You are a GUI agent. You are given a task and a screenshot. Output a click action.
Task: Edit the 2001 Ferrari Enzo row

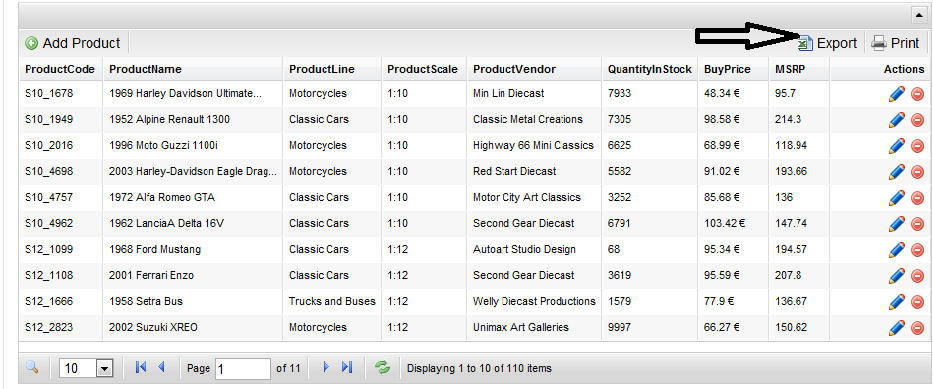[896, 276]
